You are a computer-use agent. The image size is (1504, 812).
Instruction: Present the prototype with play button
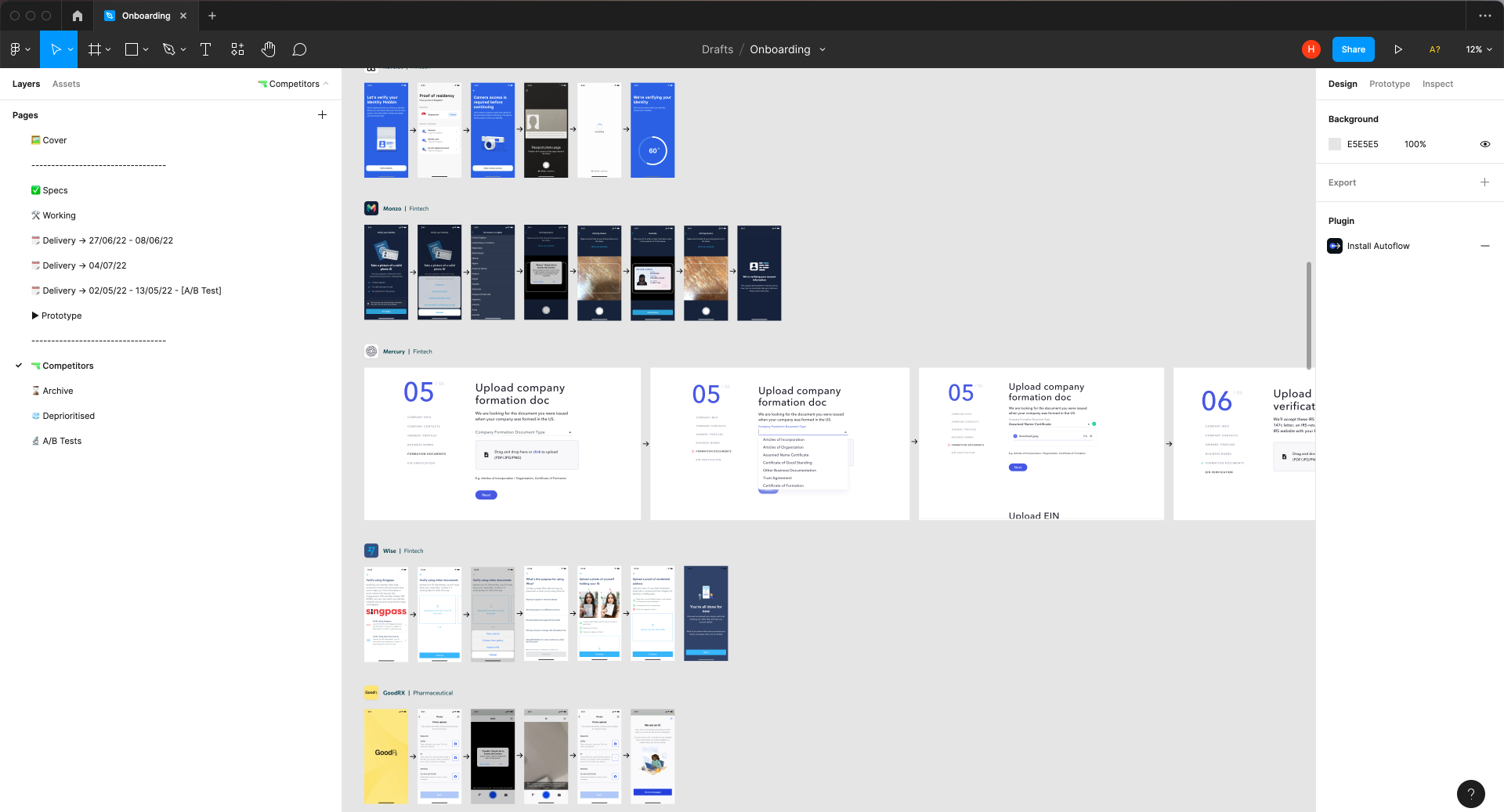click(1398, 49)
